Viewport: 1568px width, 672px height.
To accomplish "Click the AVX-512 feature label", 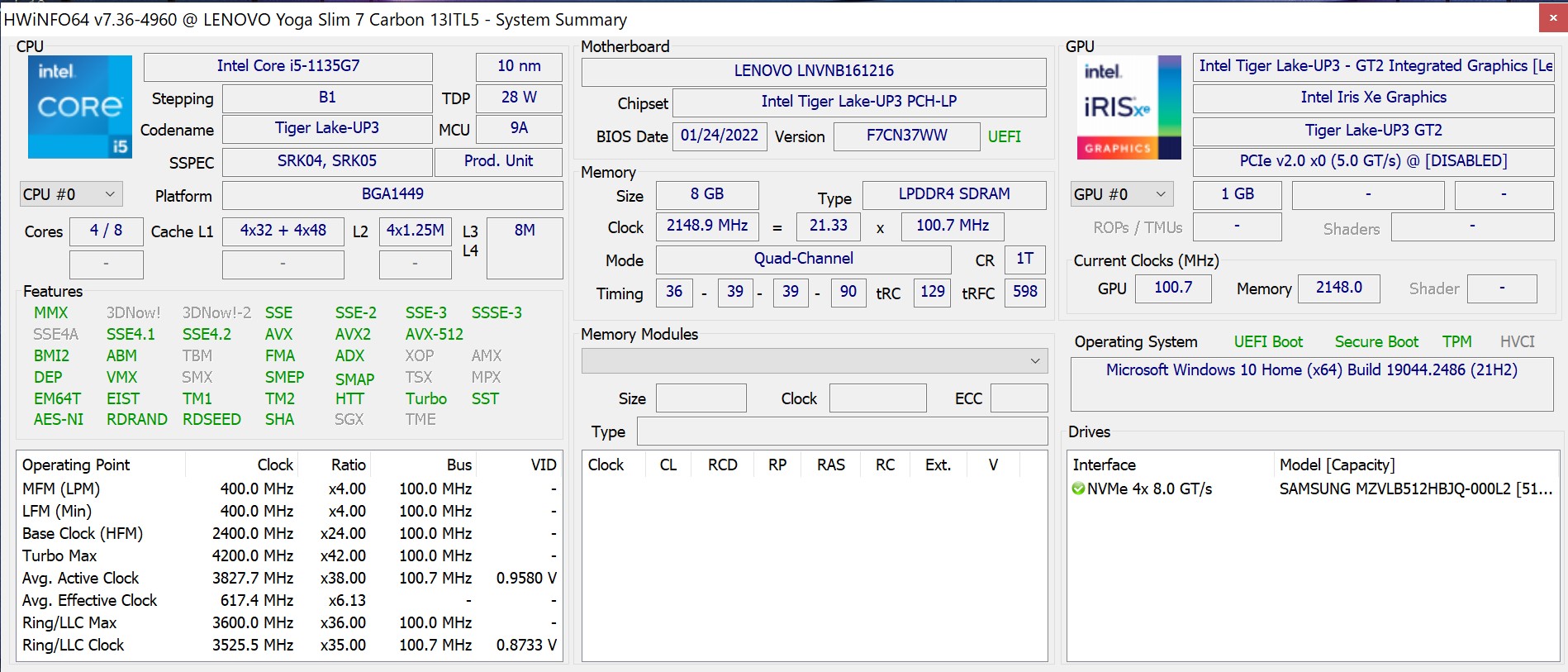I will point(435,335).
